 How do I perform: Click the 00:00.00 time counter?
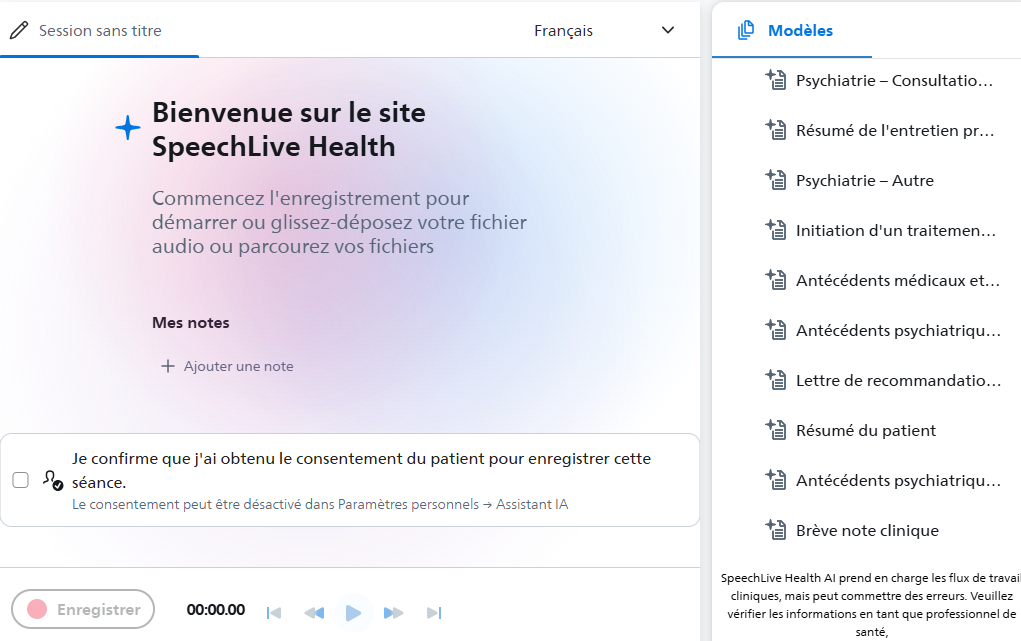click(x=216, y=610)
